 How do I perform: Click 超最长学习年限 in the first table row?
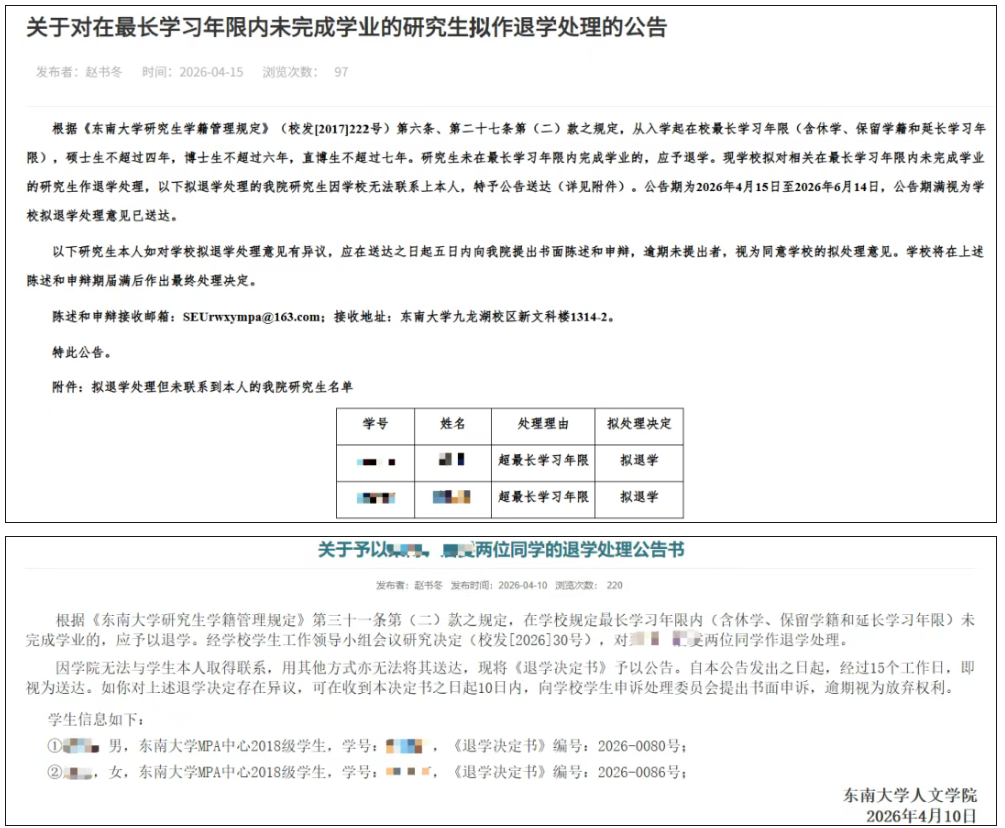tap(543, 461)
